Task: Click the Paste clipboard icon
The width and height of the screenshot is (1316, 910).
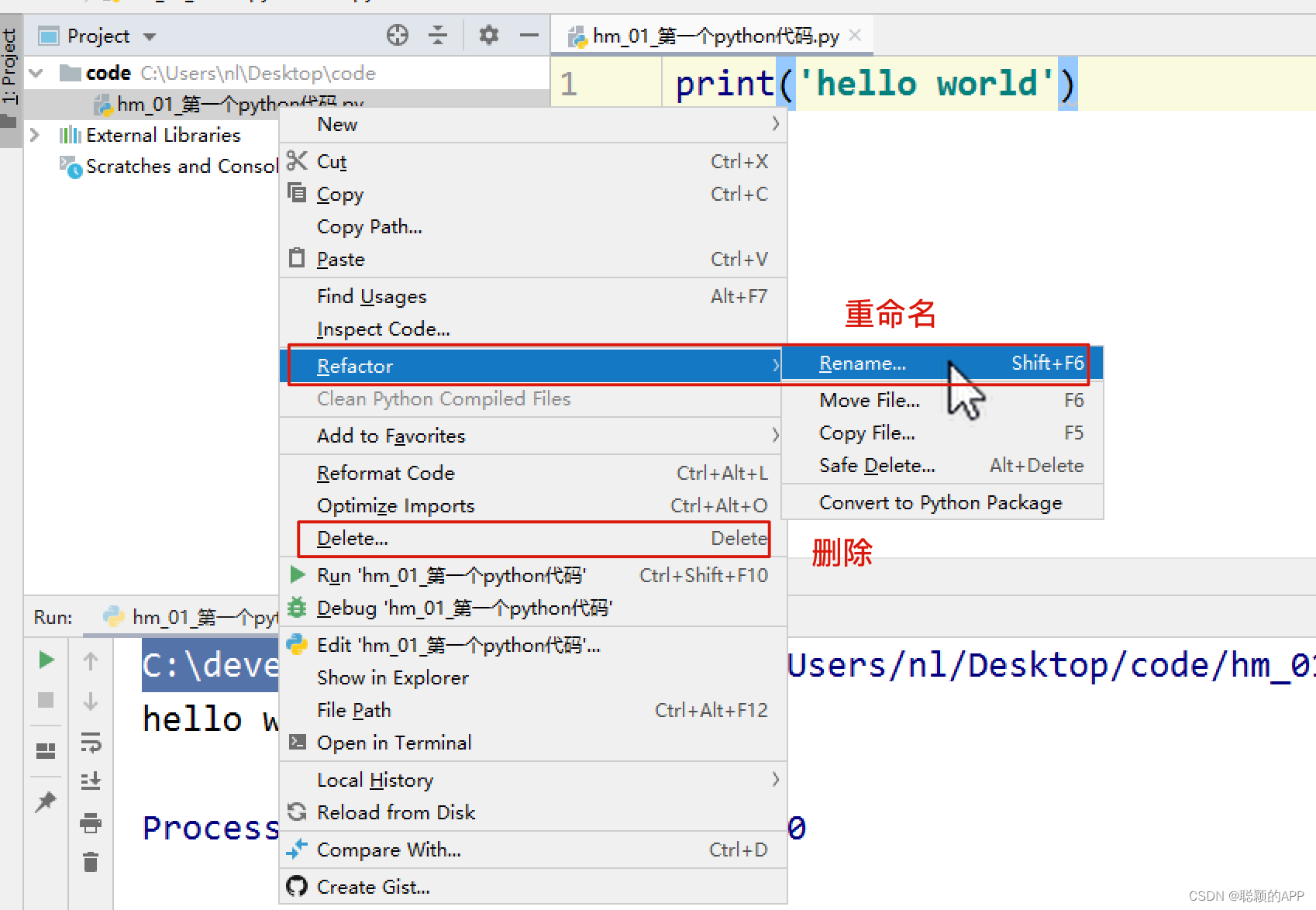Action: point(297,258)
